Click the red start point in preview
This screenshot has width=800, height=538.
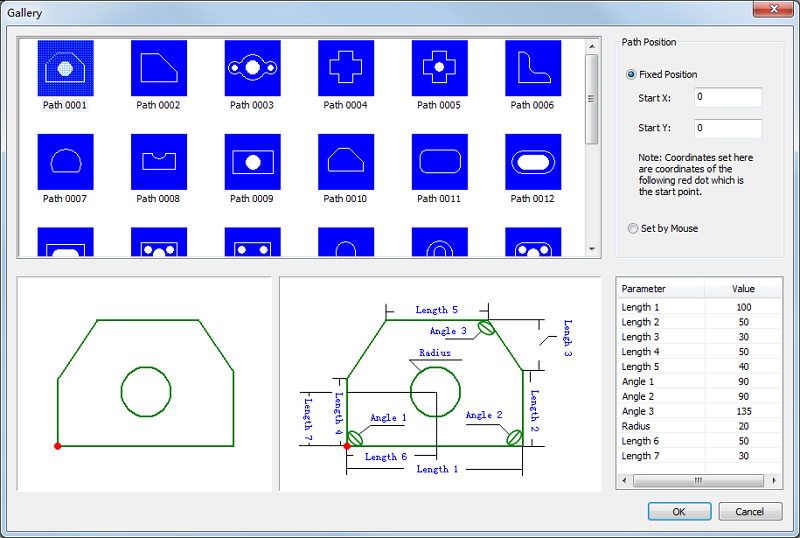pyautogui.click(x=58, y=446)
